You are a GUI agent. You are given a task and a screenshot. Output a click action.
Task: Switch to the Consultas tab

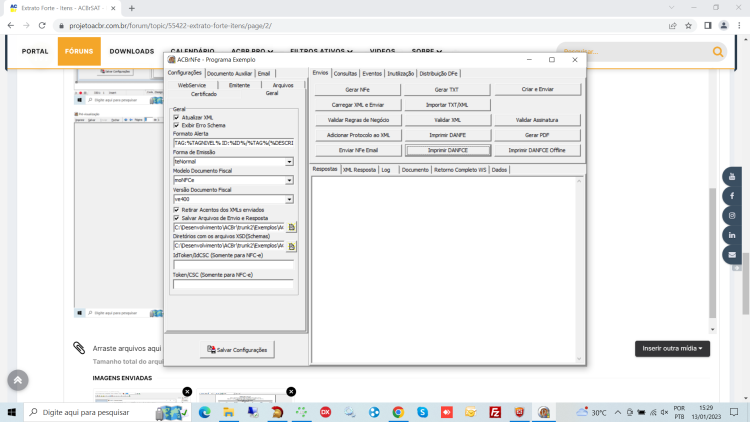(345, 74)
